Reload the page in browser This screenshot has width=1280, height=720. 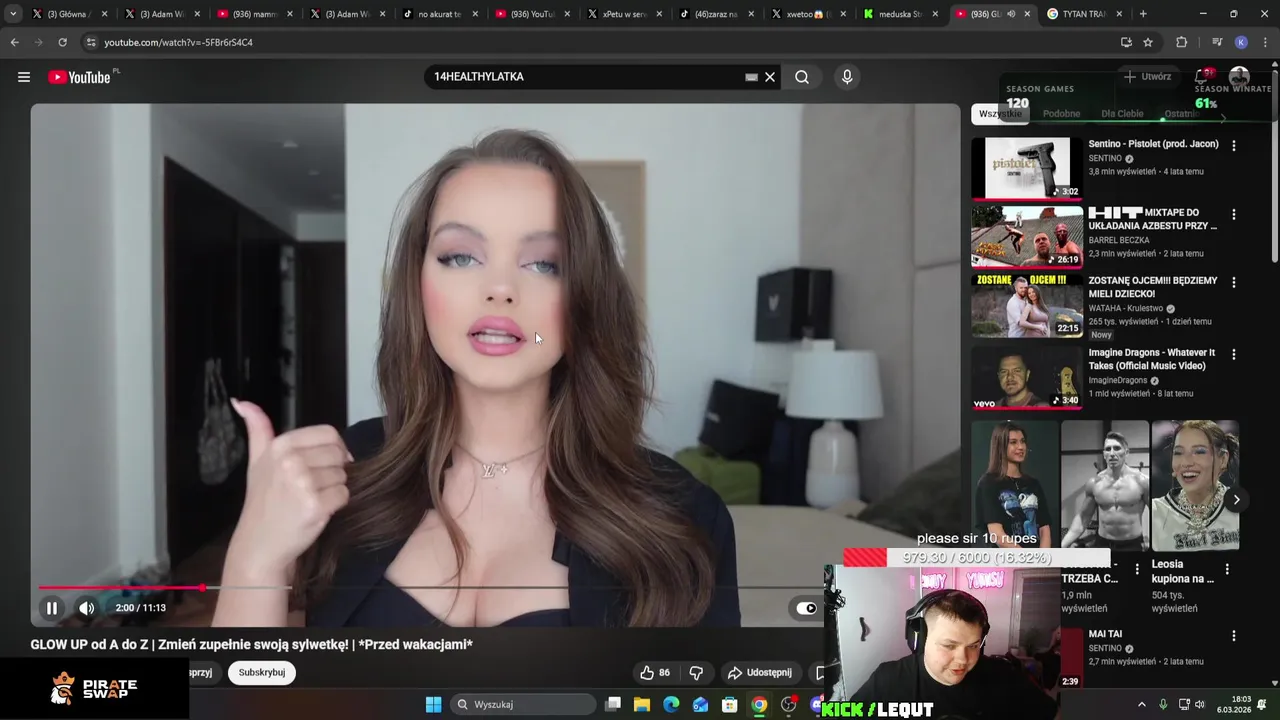pos(62,43)
